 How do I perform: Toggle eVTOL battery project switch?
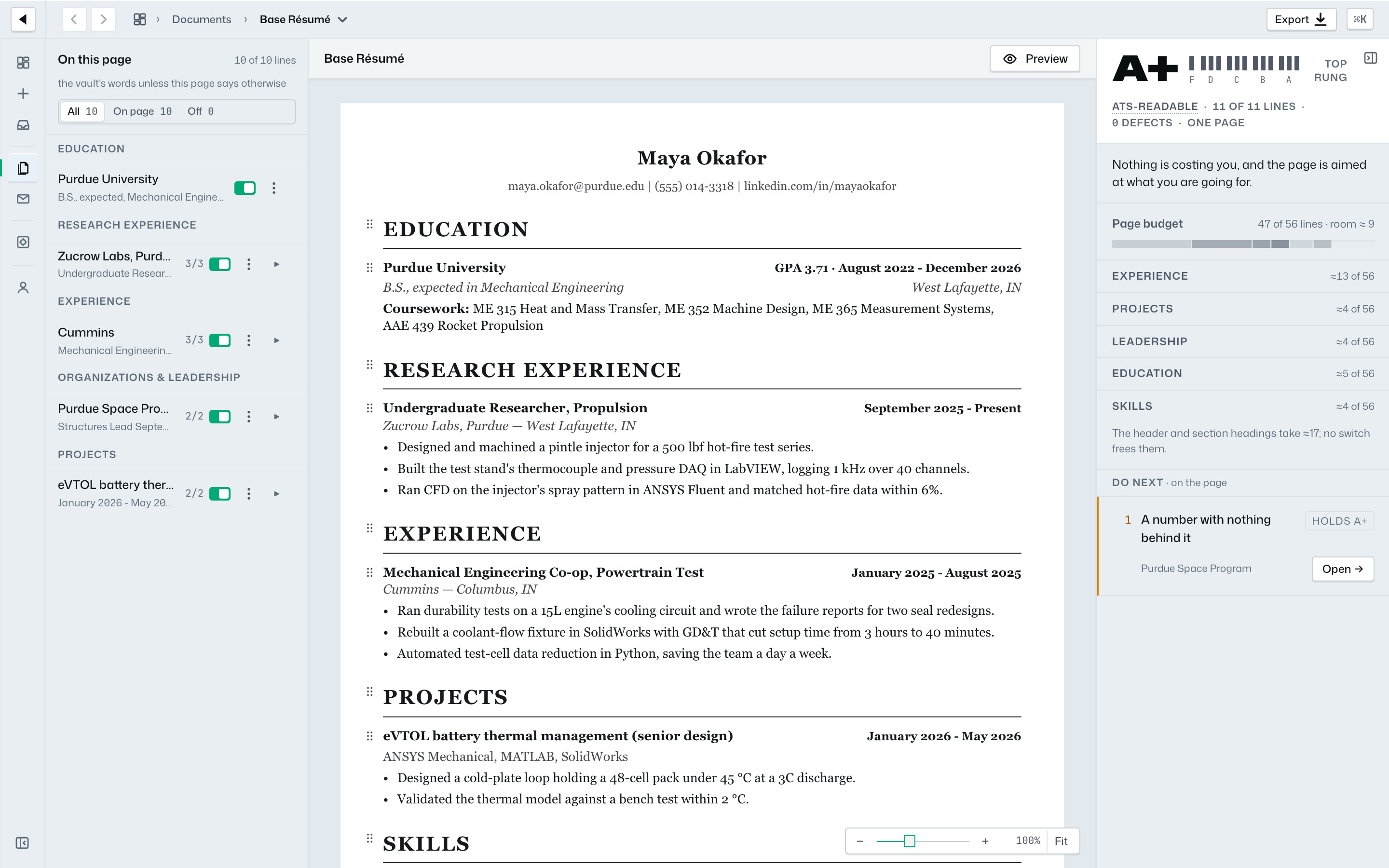point(220,494)
